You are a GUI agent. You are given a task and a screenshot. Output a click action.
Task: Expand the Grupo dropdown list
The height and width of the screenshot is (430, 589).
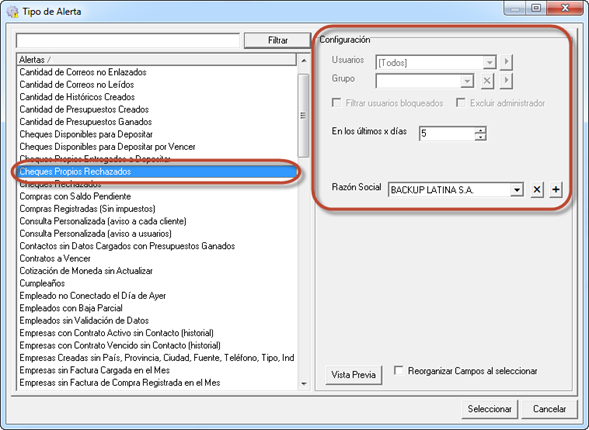coord(467,81)
